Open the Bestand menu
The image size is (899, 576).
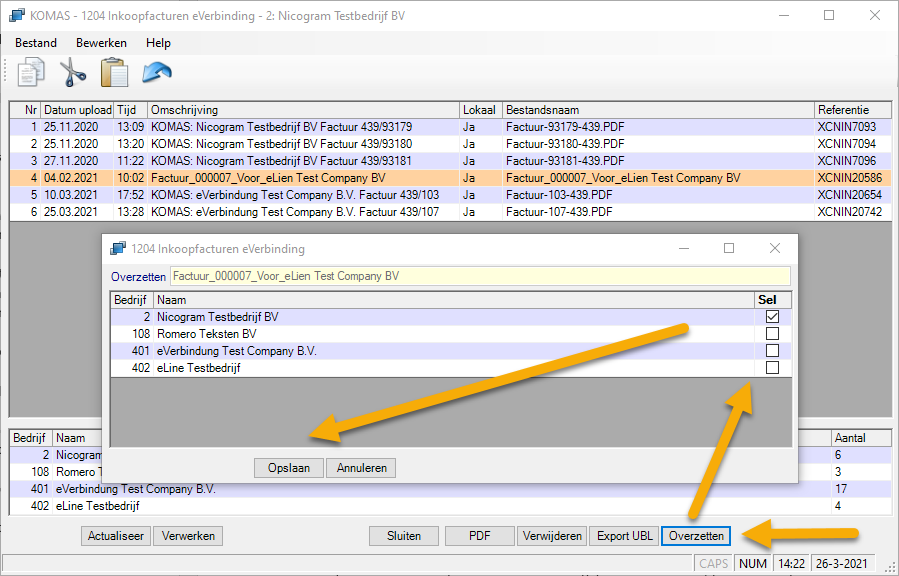(36, 43)
